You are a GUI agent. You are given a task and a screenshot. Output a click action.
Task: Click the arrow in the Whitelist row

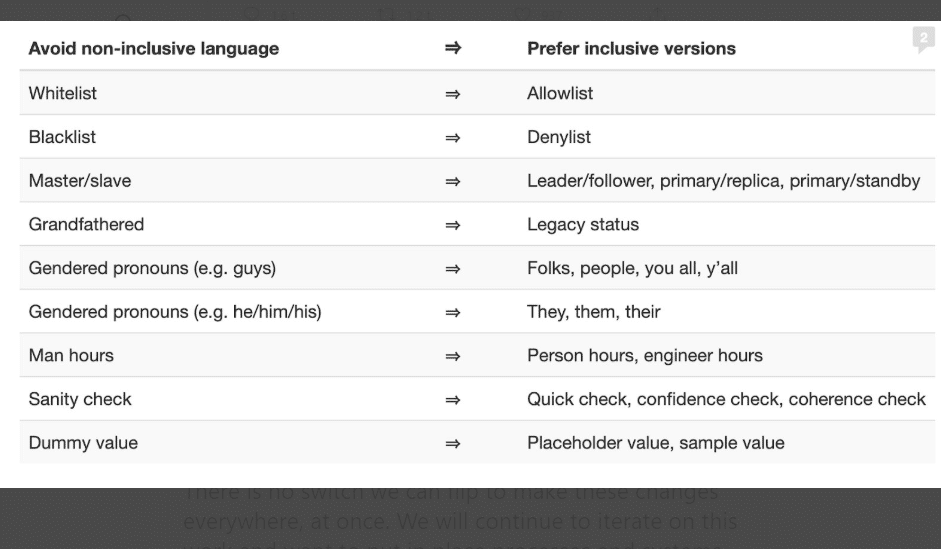click(x=452, y=93)
